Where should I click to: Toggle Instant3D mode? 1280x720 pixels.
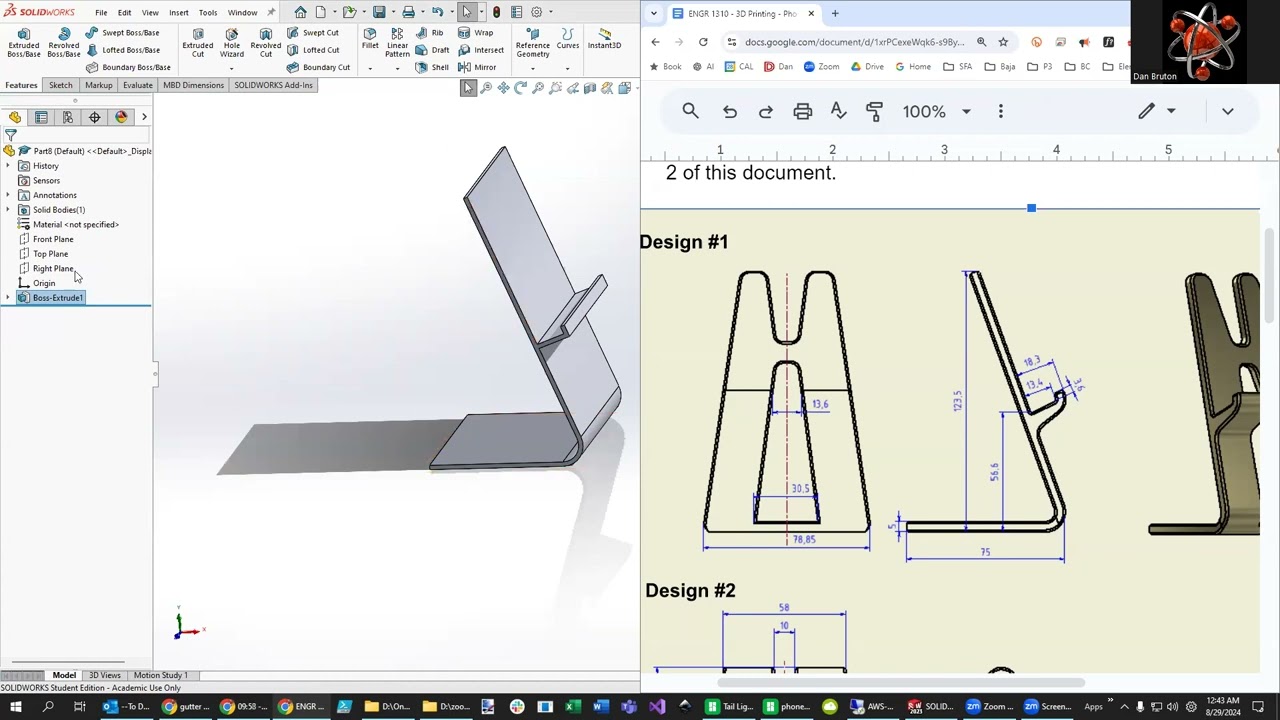point(604,39)
